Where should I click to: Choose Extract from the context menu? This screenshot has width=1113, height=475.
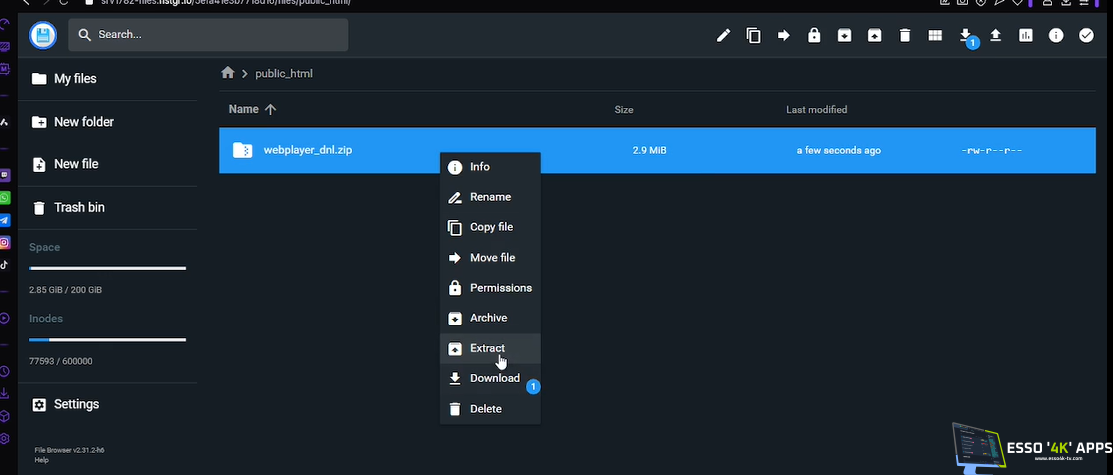487,348
